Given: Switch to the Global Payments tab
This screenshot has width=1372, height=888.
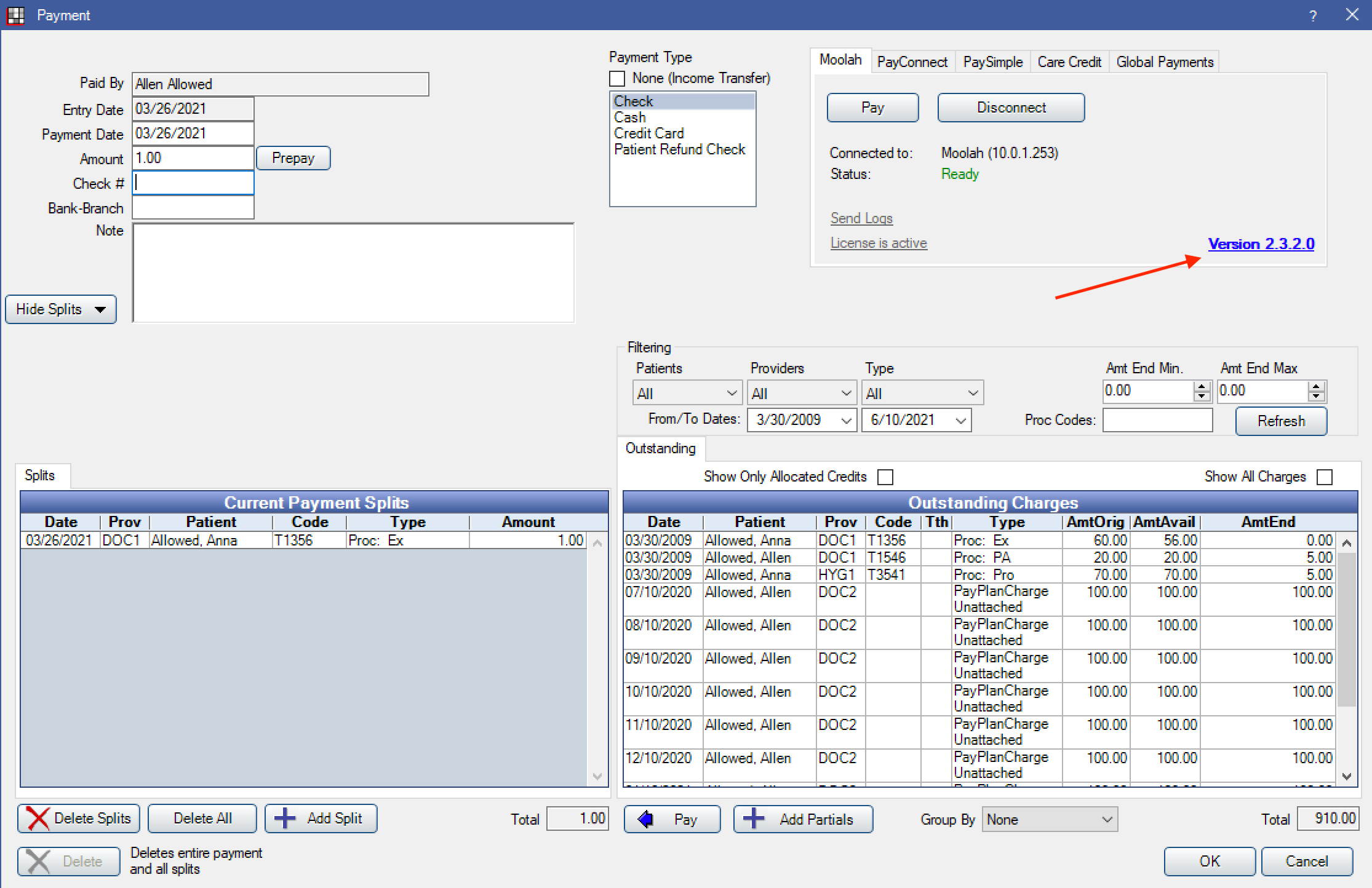Looking at the screenshot, I should click(x=1165, y=62).
